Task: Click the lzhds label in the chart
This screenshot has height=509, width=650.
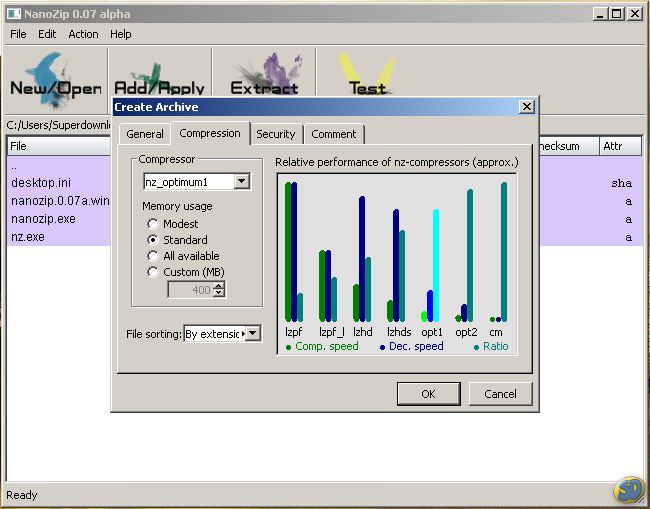Action: click(x=399, y=332)
